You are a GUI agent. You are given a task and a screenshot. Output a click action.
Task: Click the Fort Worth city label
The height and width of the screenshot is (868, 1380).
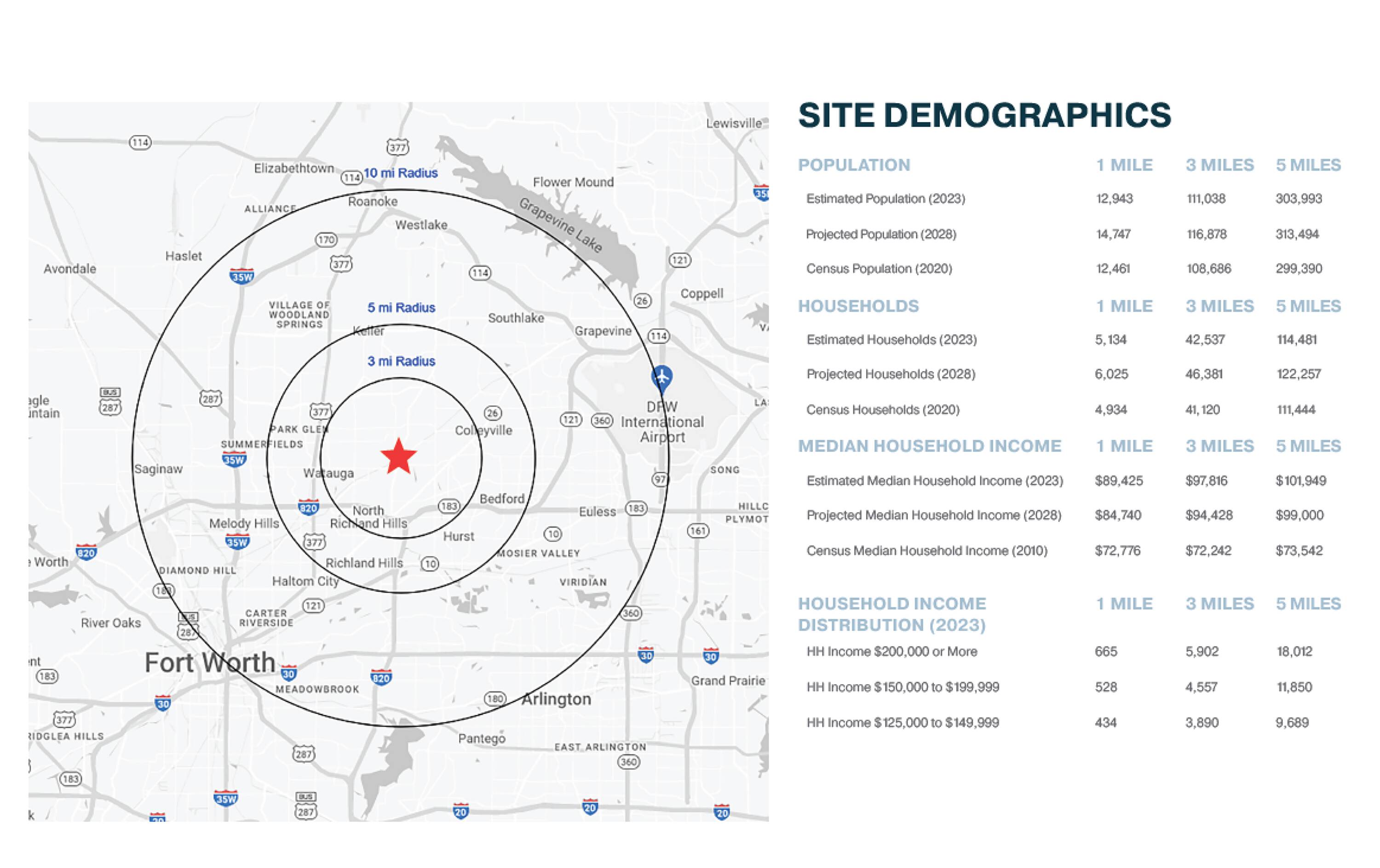click(210, 663)
